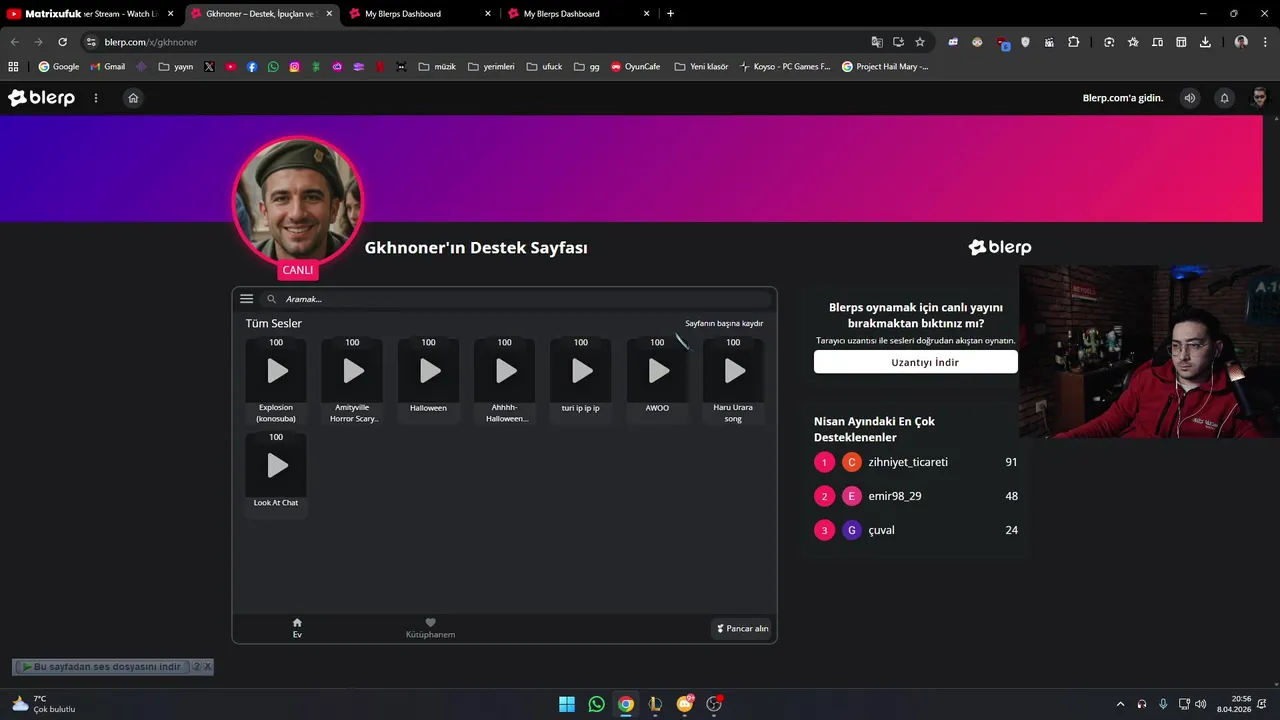Open the Windows Start menu

[567, 704]
